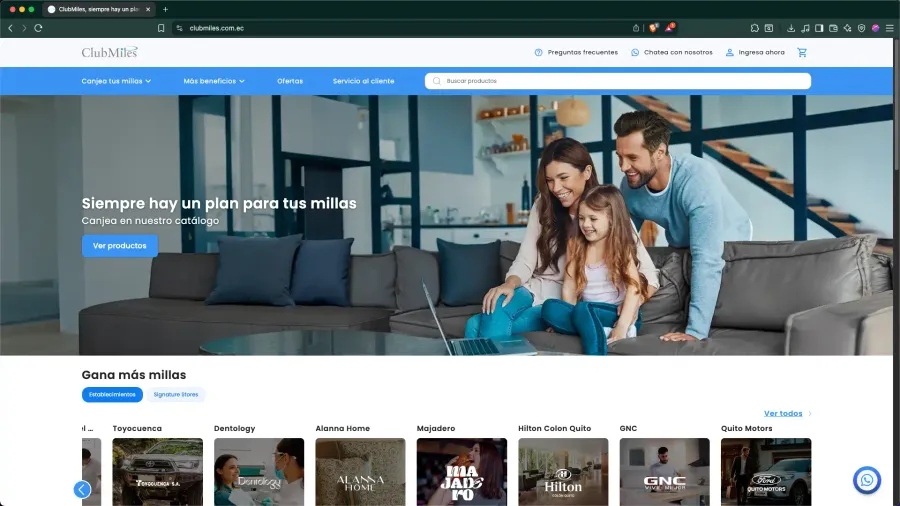Click the ClubMiles logo

pos(109,52)
